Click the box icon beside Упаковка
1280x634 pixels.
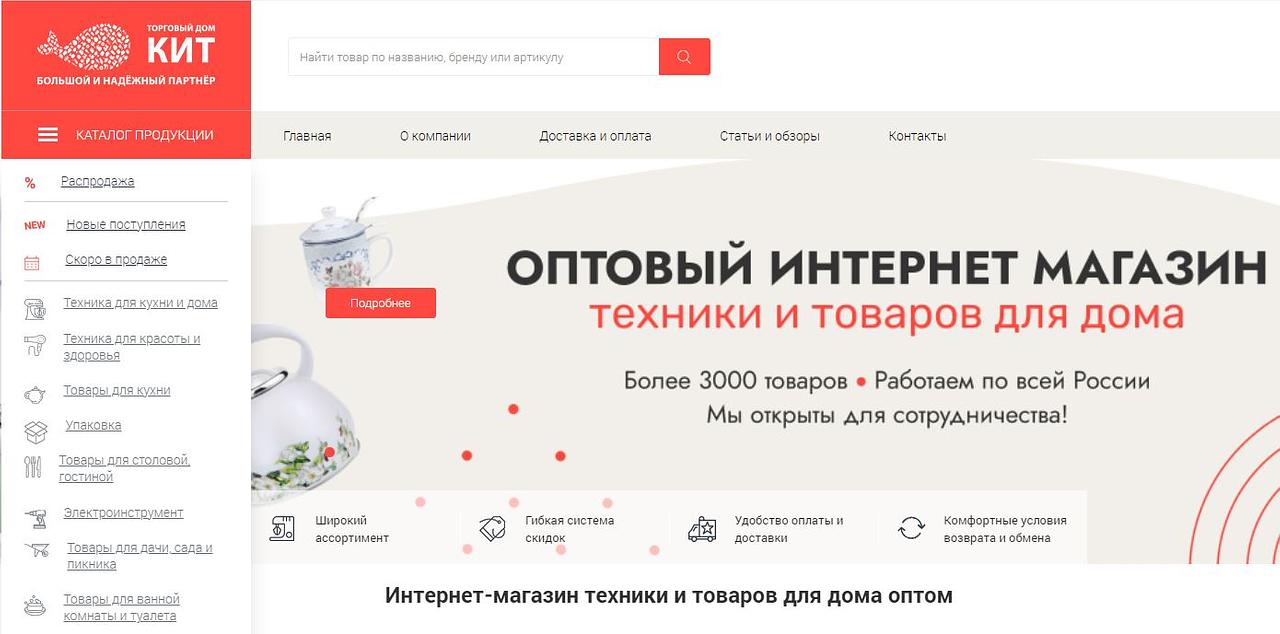click(35, 432)
